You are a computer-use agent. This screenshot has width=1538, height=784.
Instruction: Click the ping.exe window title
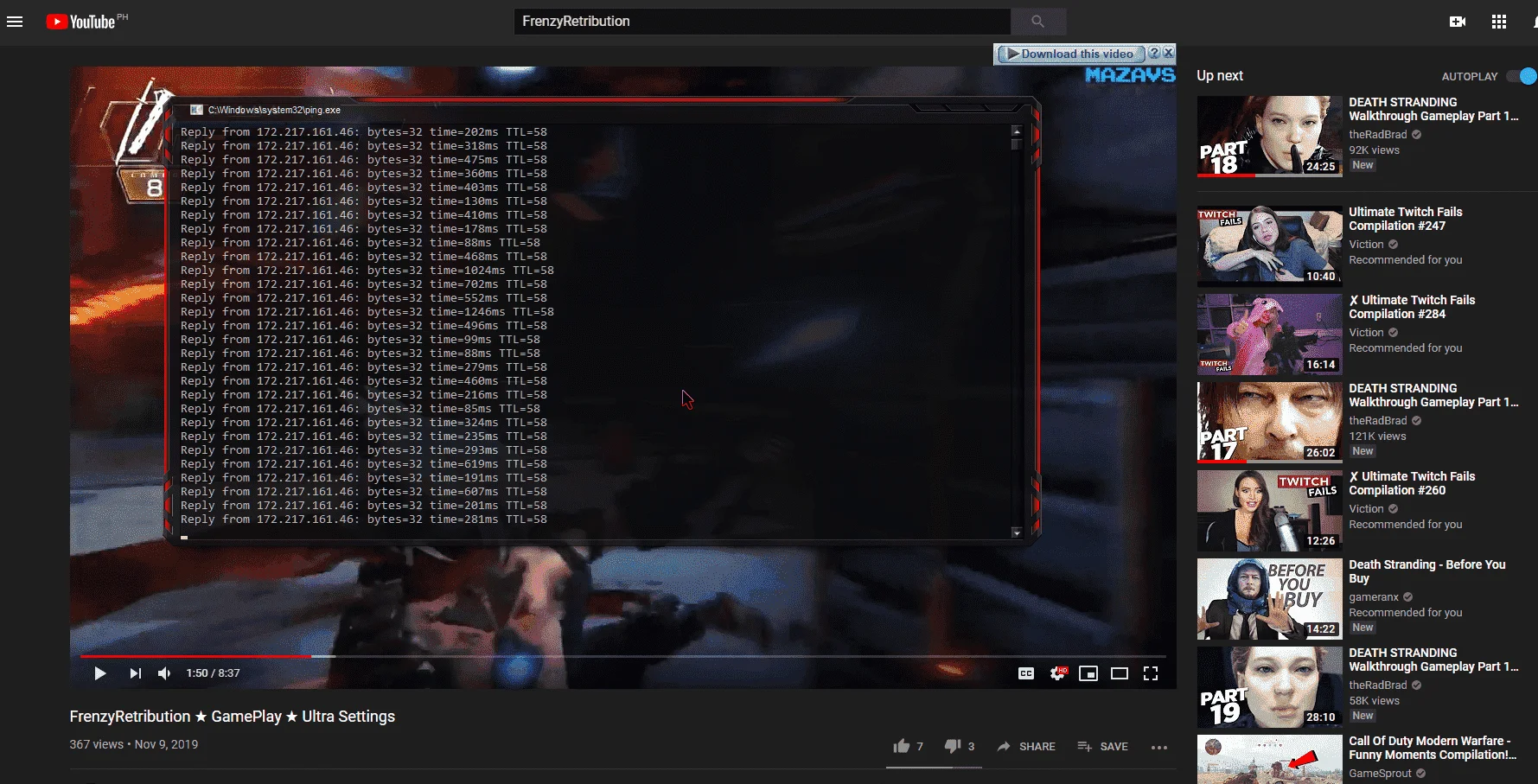click(x=274, y=110)
